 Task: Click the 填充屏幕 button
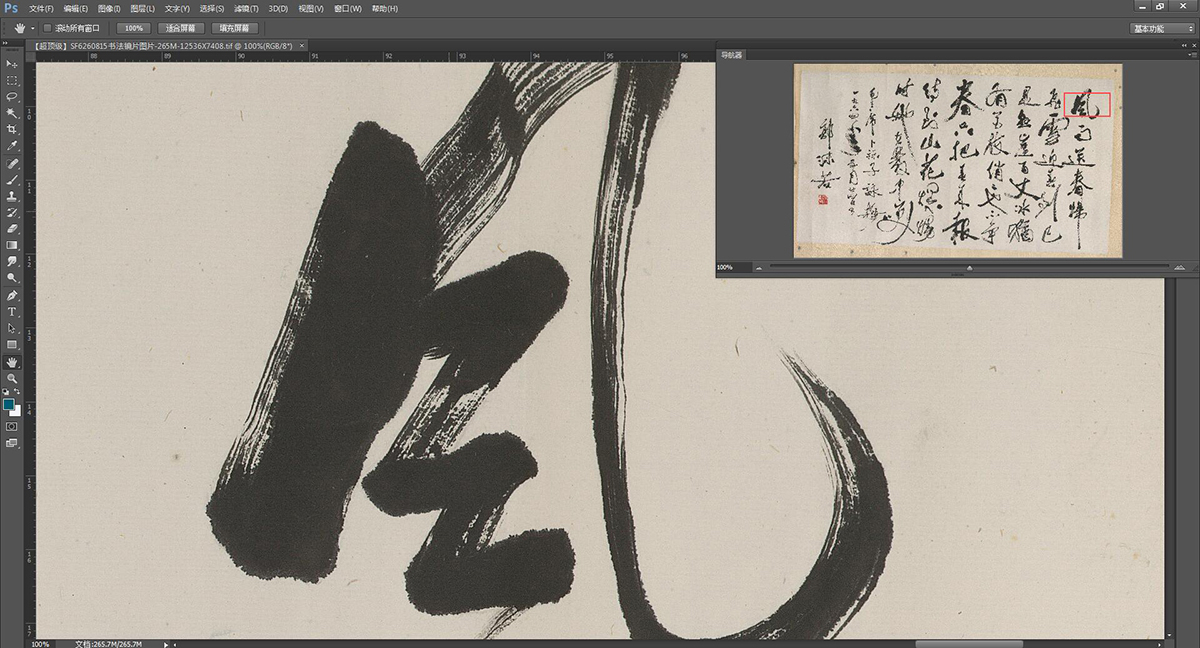pyautogui.click(x=236, y=28)
